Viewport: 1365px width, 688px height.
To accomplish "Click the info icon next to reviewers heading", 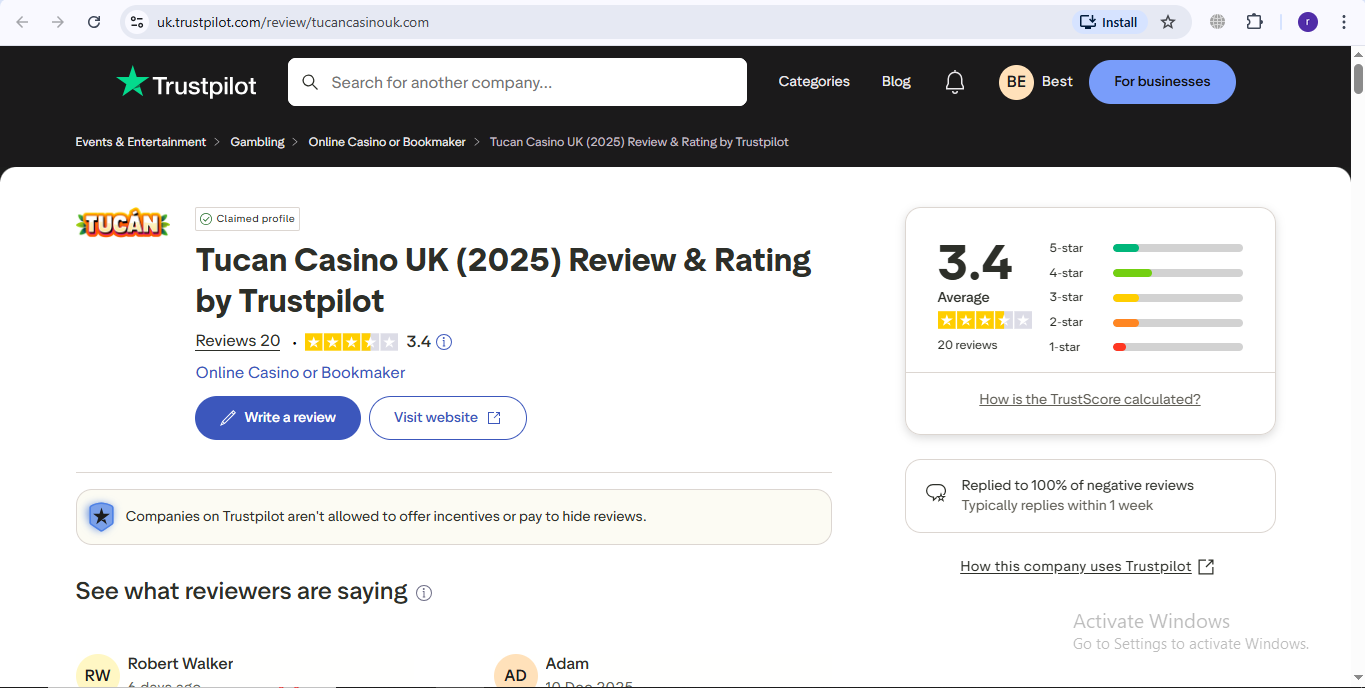I will point(424,593).
